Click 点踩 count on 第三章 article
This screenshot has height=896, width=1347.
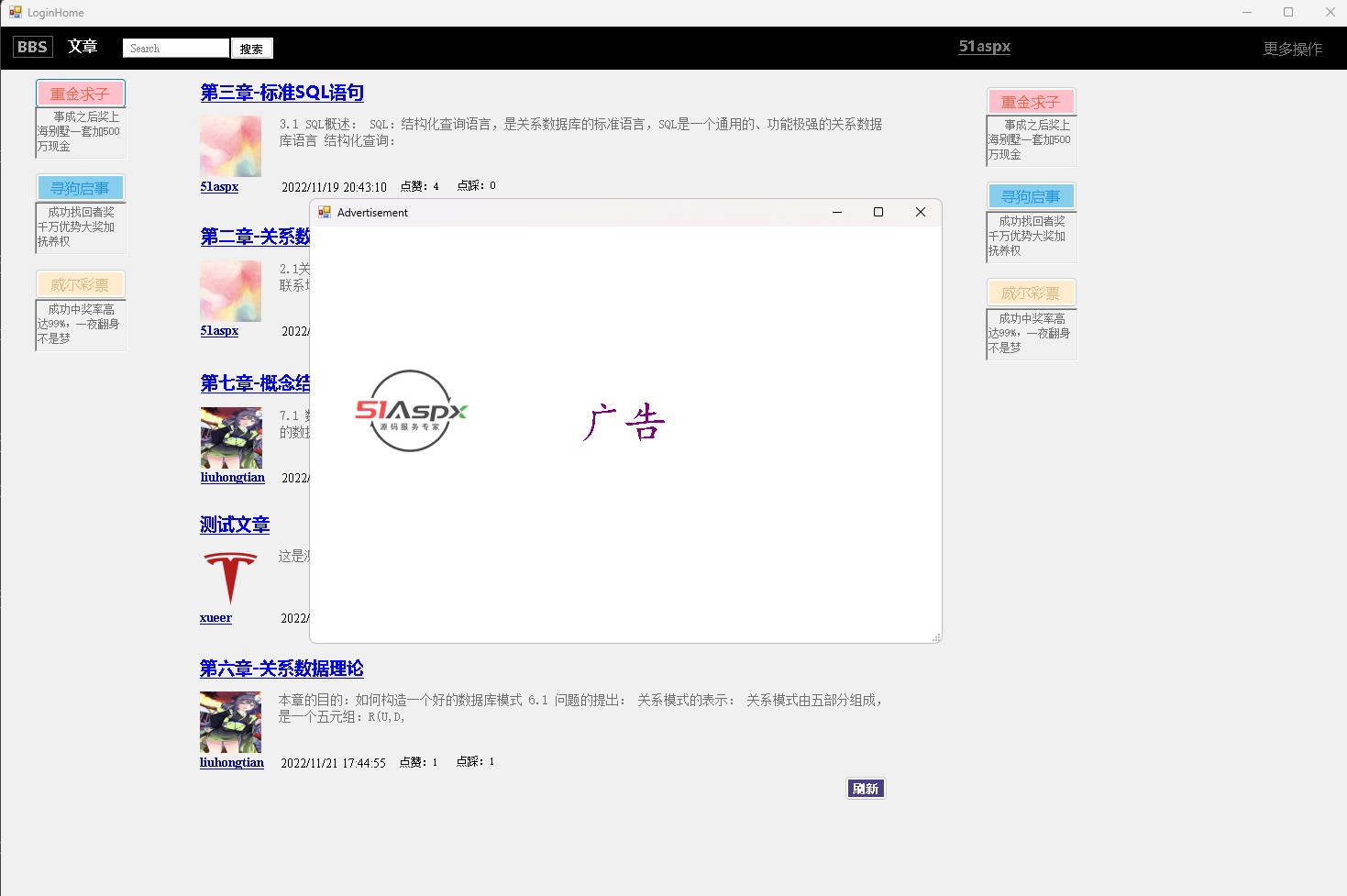[x=477, y=185]
